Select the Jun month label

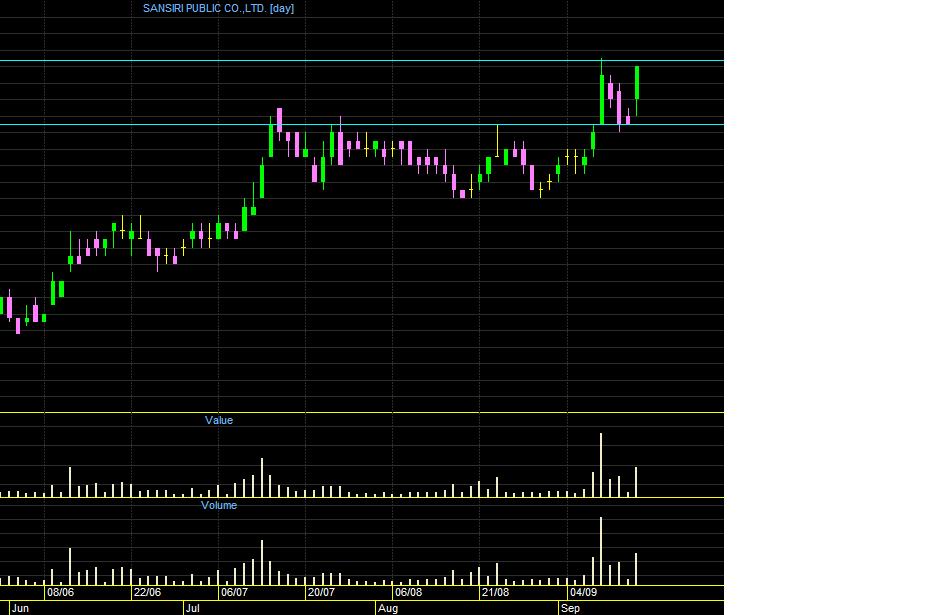[21, 608]
